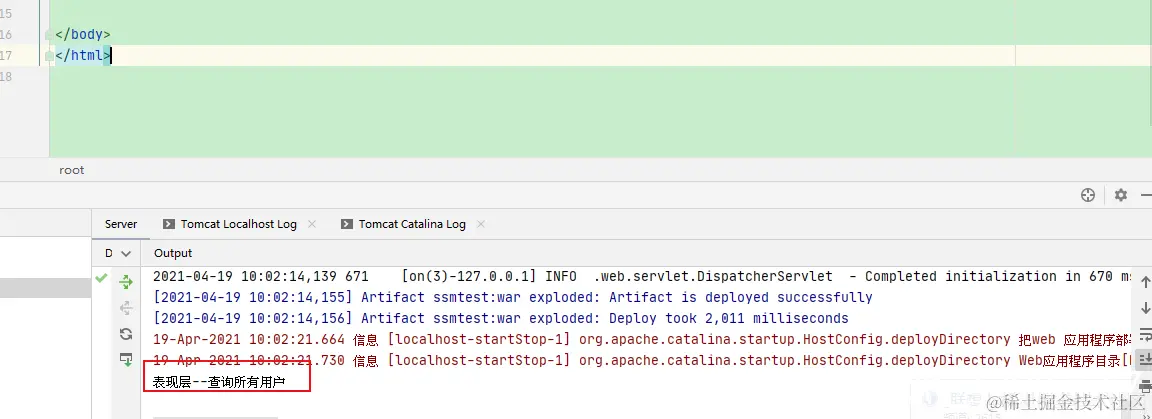Click the crosshair Scroll from Source icon
The width and height of the screenshot is (1152, 419).
click(1088, 195)
